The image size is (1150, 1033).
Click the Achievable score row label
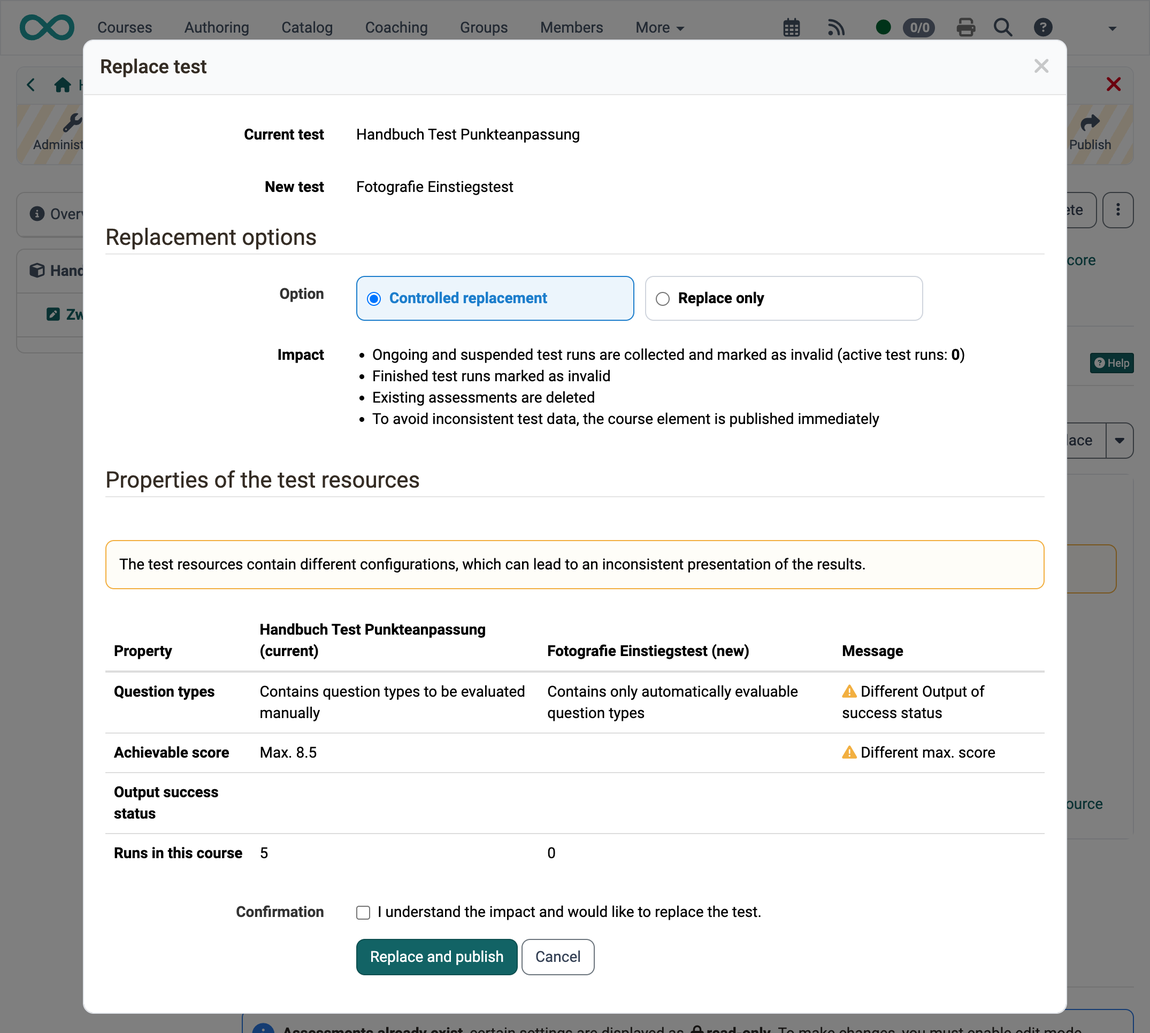172,753
